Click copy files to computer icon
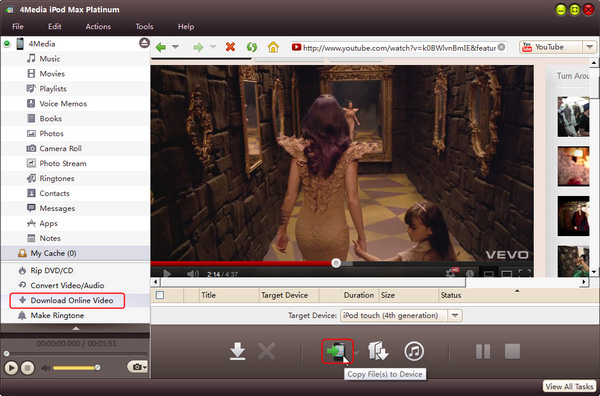 click(378, 351)
